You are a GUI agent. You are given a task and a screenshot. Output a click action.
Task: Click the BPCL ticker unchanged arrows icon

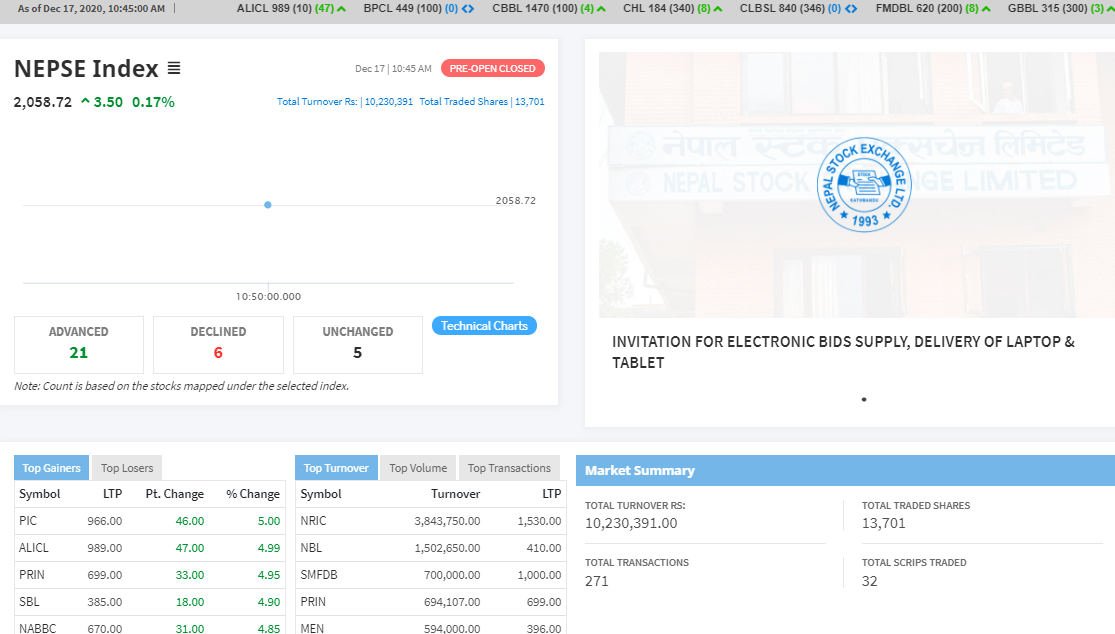point(468,9)
